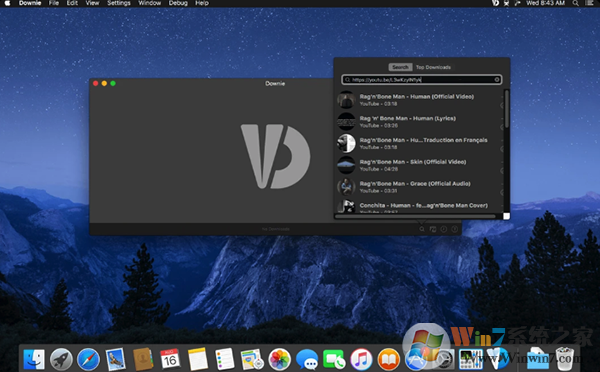This screenshot has height=372, width=600.
Task: Click the magnifier icon inside the search field
Action: 347,80
